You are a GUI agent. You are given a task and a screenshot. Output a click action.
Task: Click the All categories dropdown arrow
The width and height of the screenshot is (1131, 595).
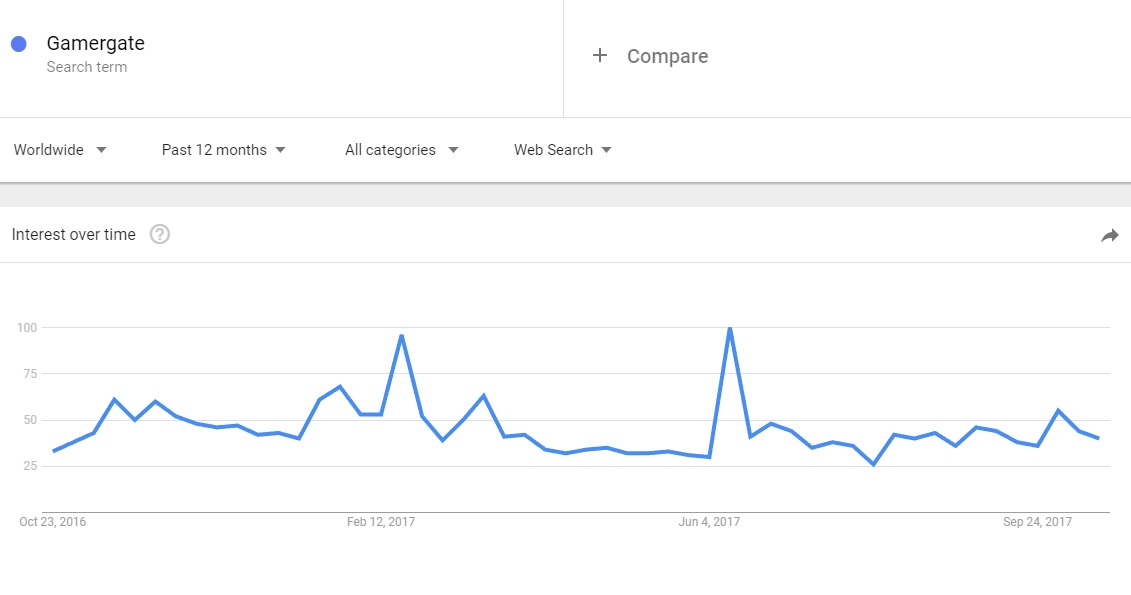click(453, 150)
